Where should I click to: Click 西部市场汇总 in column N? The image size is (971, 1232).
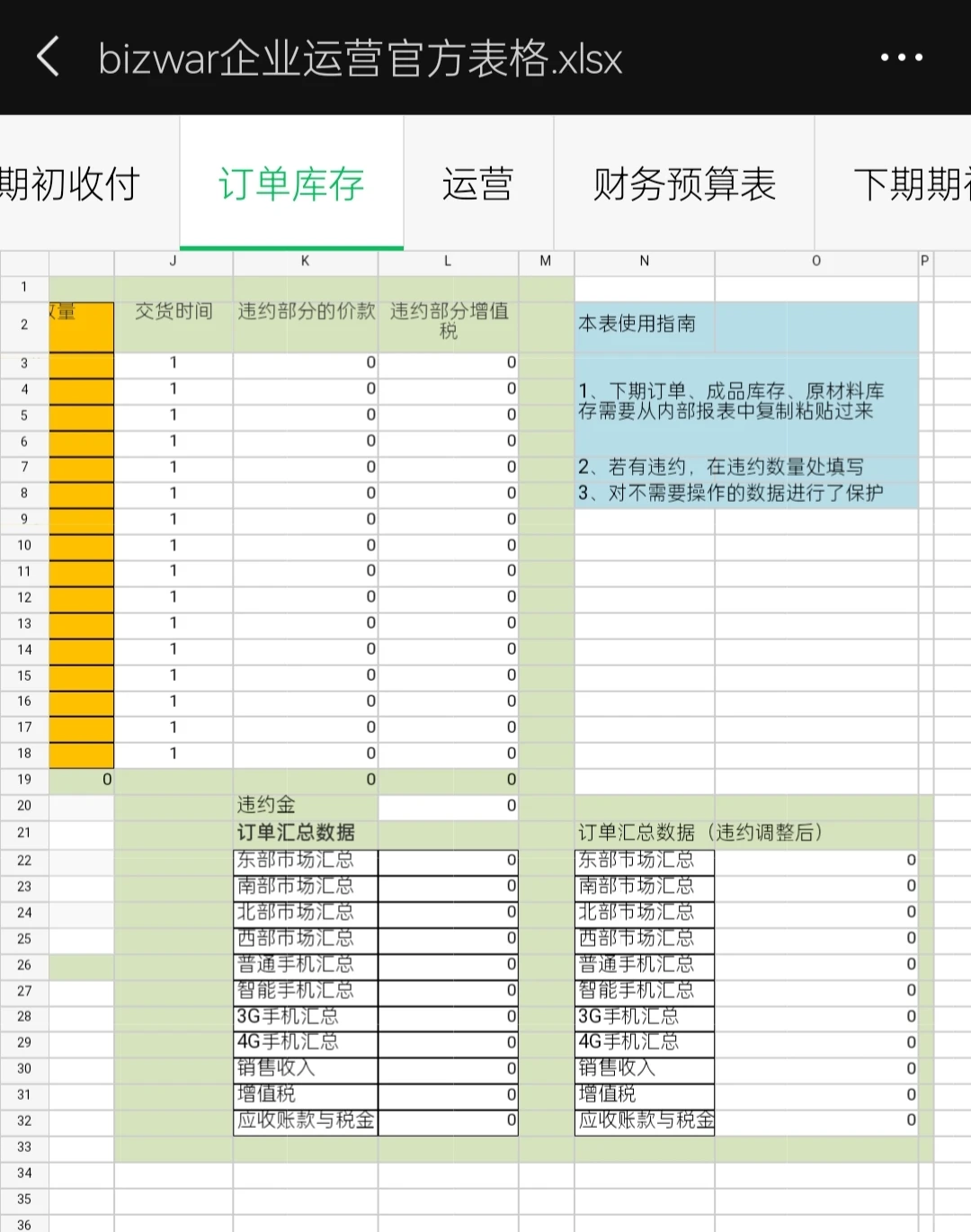click(x=645, y=939)
